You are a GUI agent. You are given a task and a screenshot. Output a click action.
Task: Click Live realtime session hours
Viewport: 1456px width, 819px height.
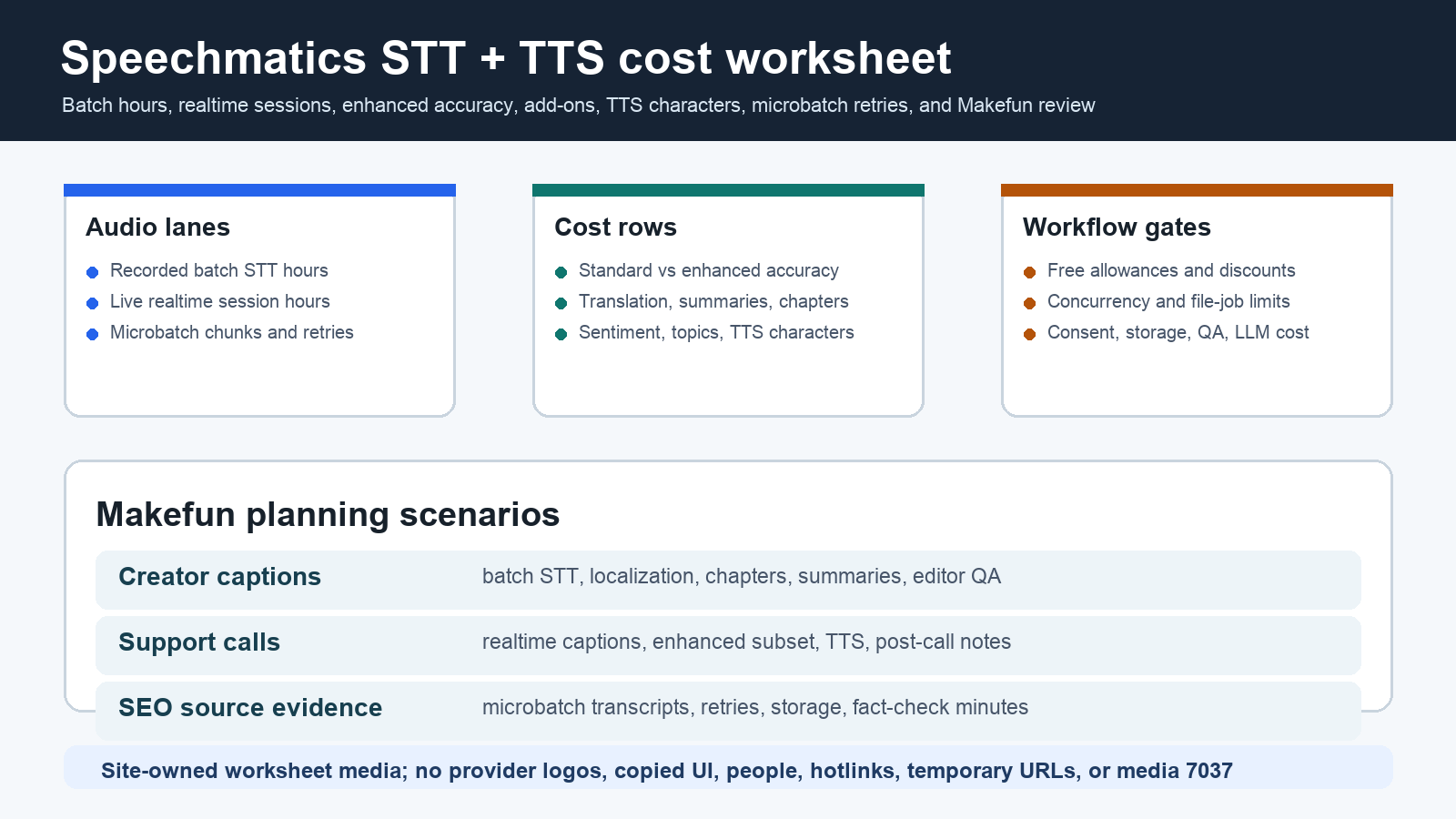pyautogui.click(x=220, y=301)
